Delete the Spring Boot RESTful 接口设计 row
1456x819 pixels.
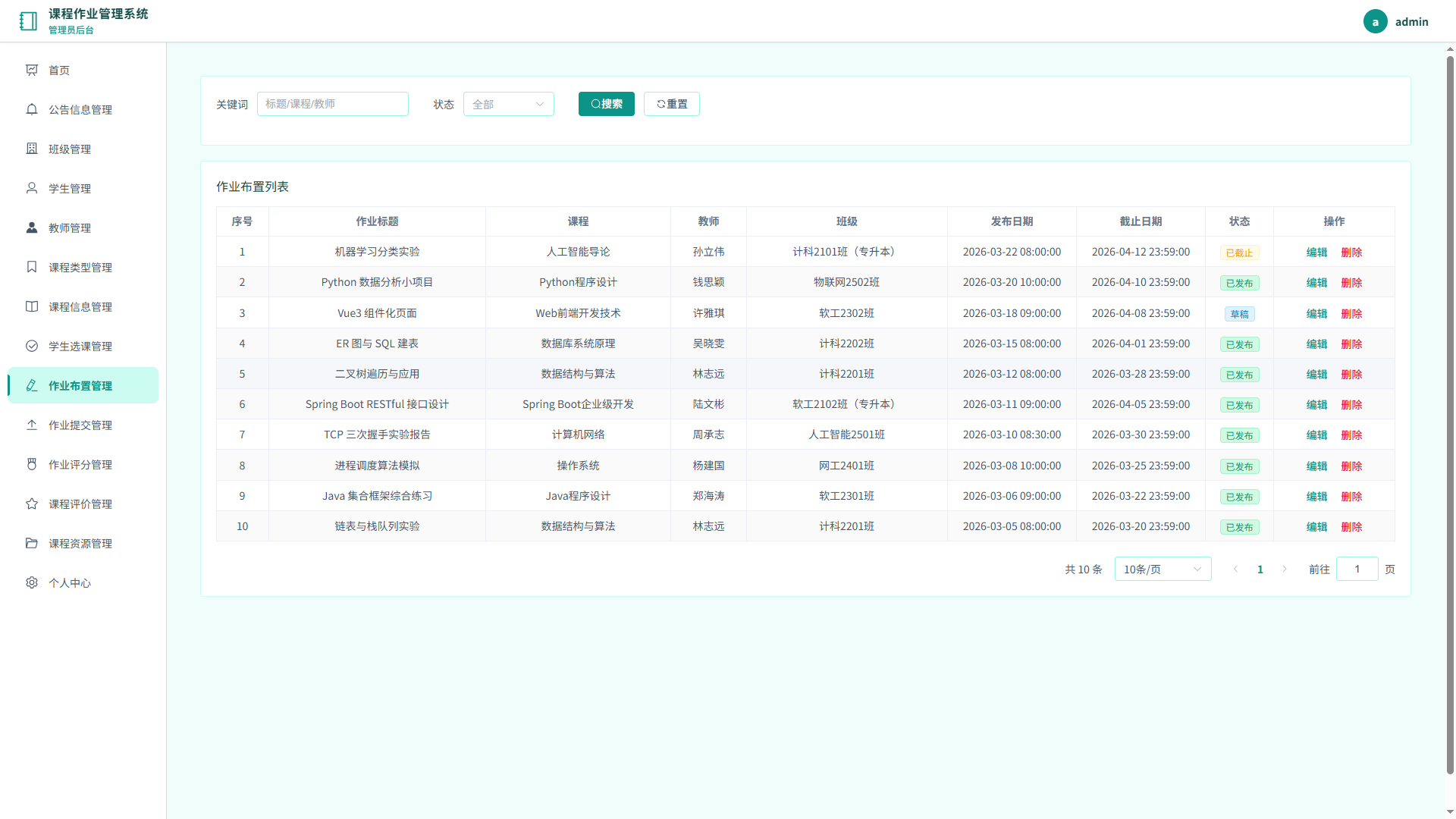[1351, 404]
